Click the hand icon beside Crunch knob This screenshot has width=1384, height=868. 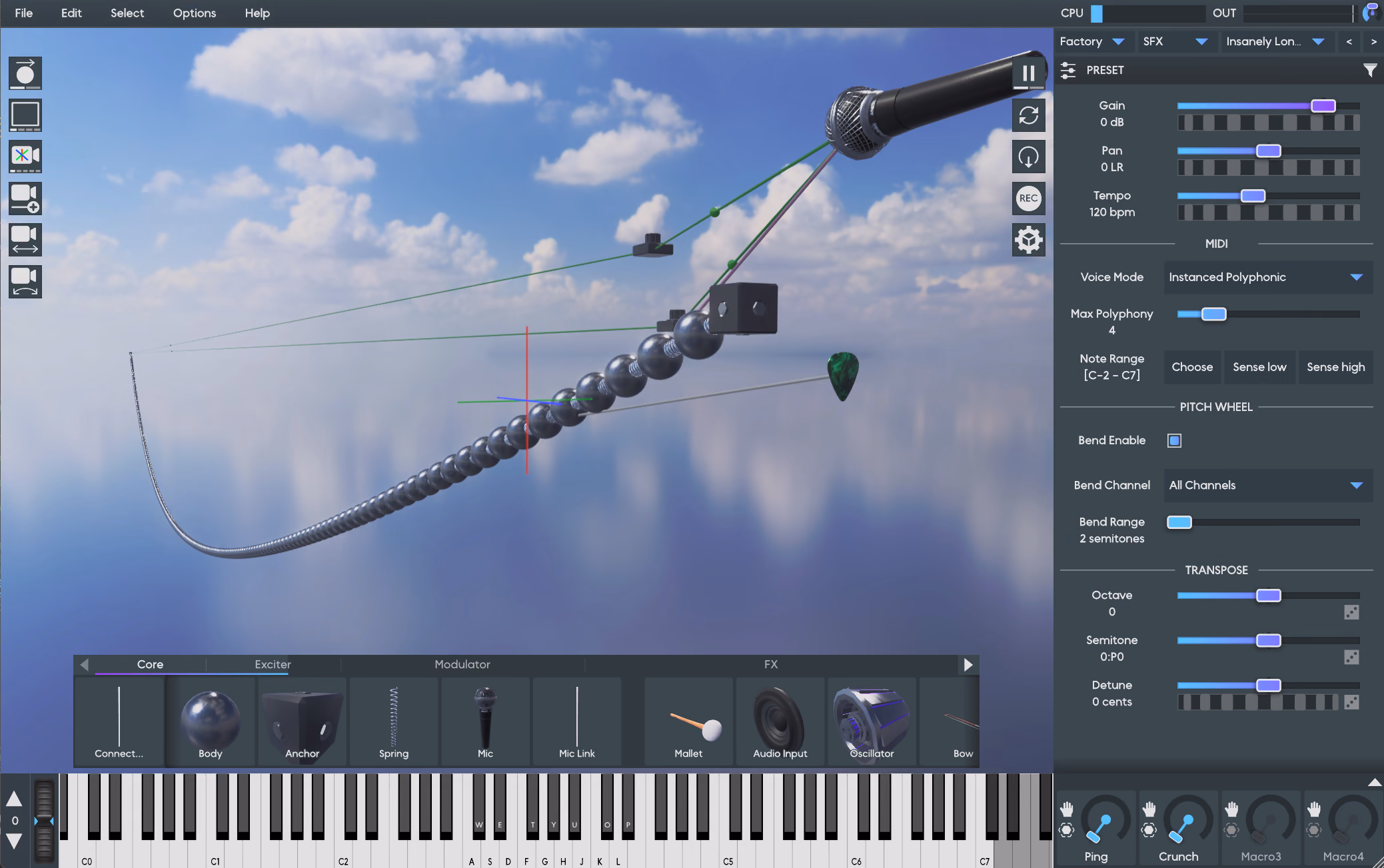click(1149, 809)
